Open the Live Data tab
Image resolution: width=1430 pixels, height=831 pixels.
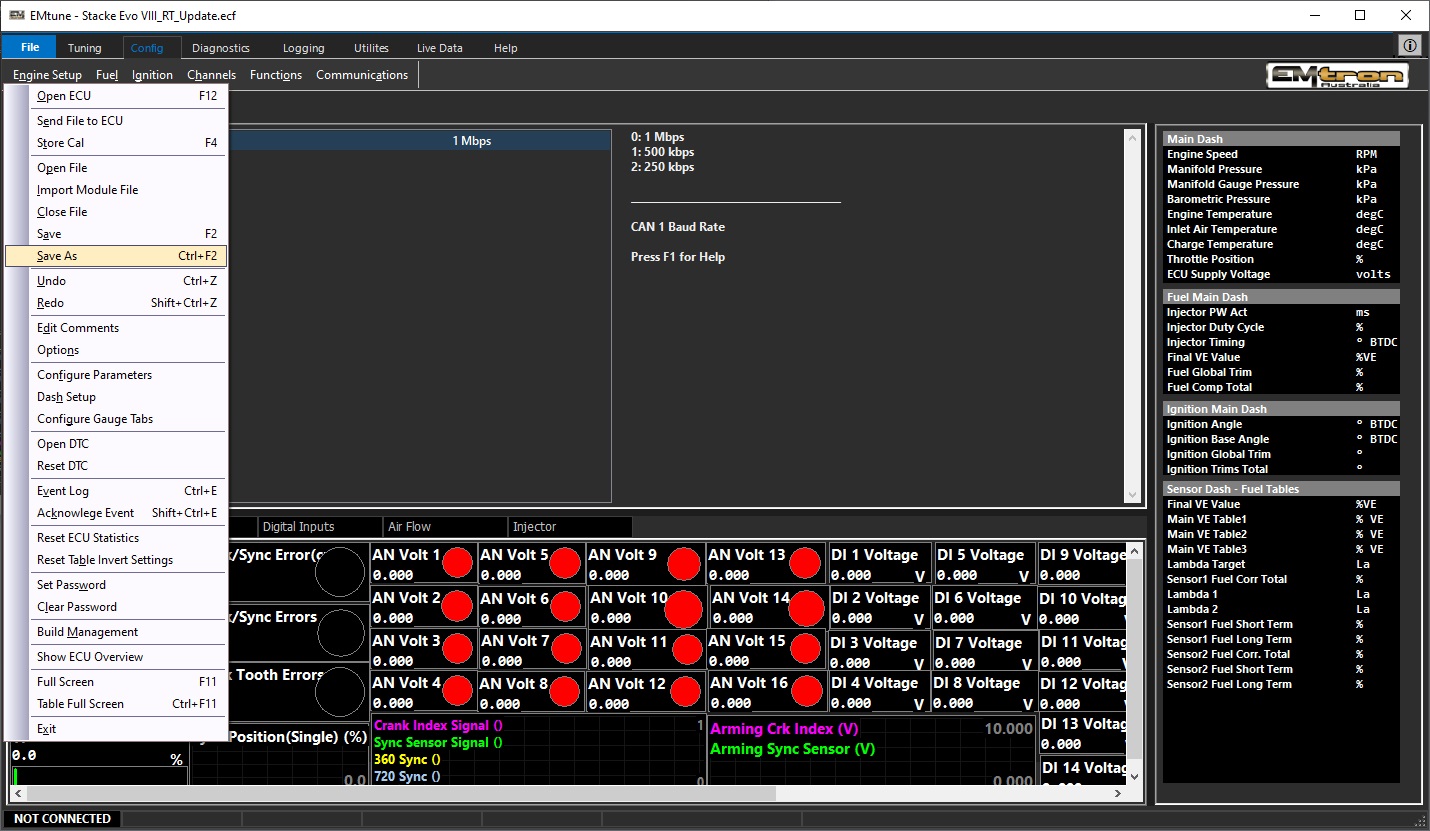(x=439, y=48)
